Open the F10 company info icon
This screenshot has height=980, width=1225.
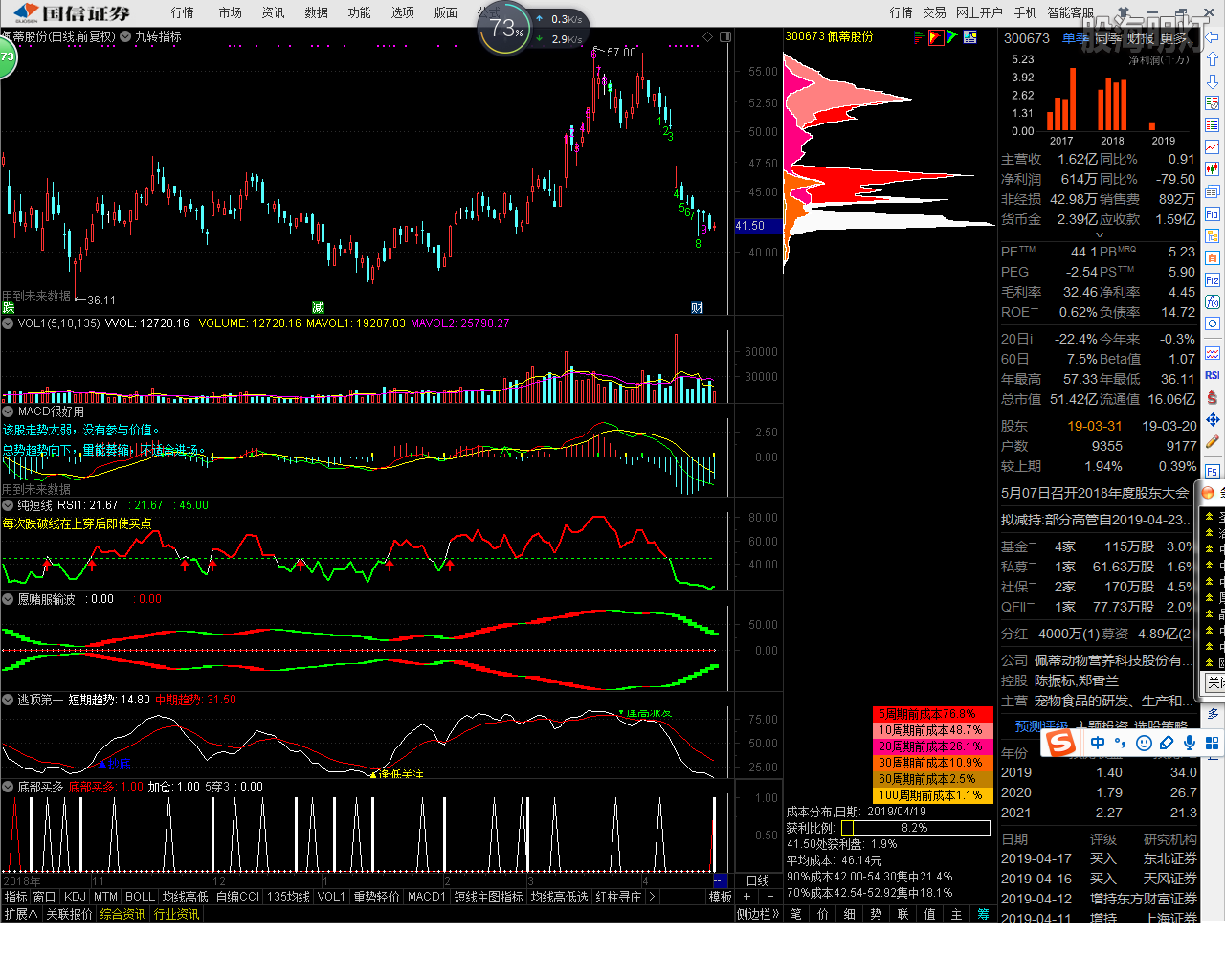point(1213,213)
